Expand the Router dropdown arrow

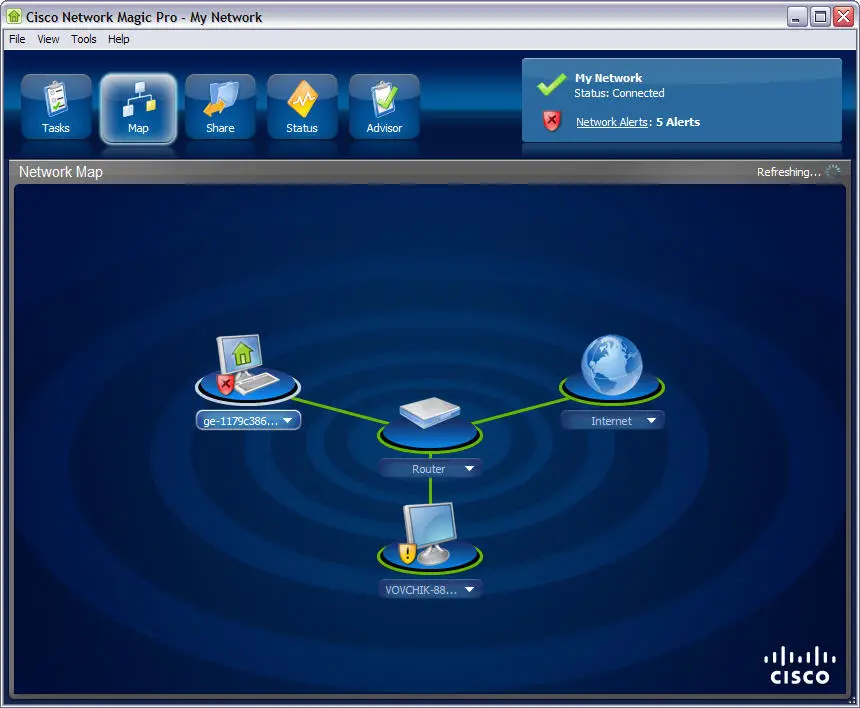pos(469,469)
